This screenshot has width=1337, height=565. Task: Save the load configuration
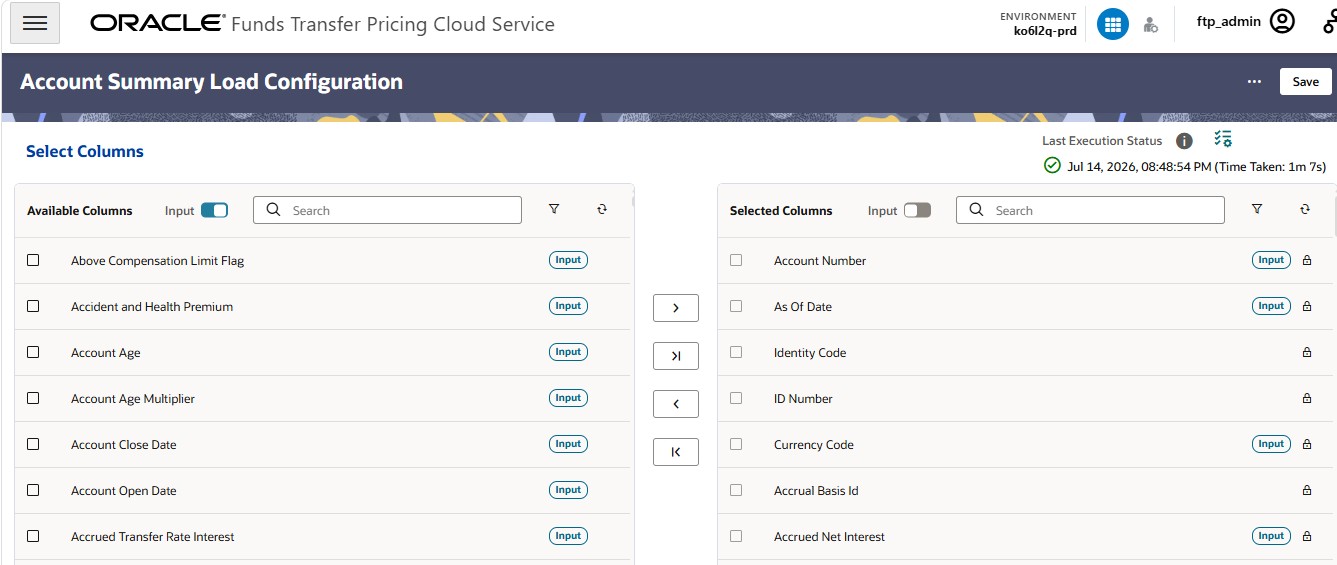(x=1305, y=82)
